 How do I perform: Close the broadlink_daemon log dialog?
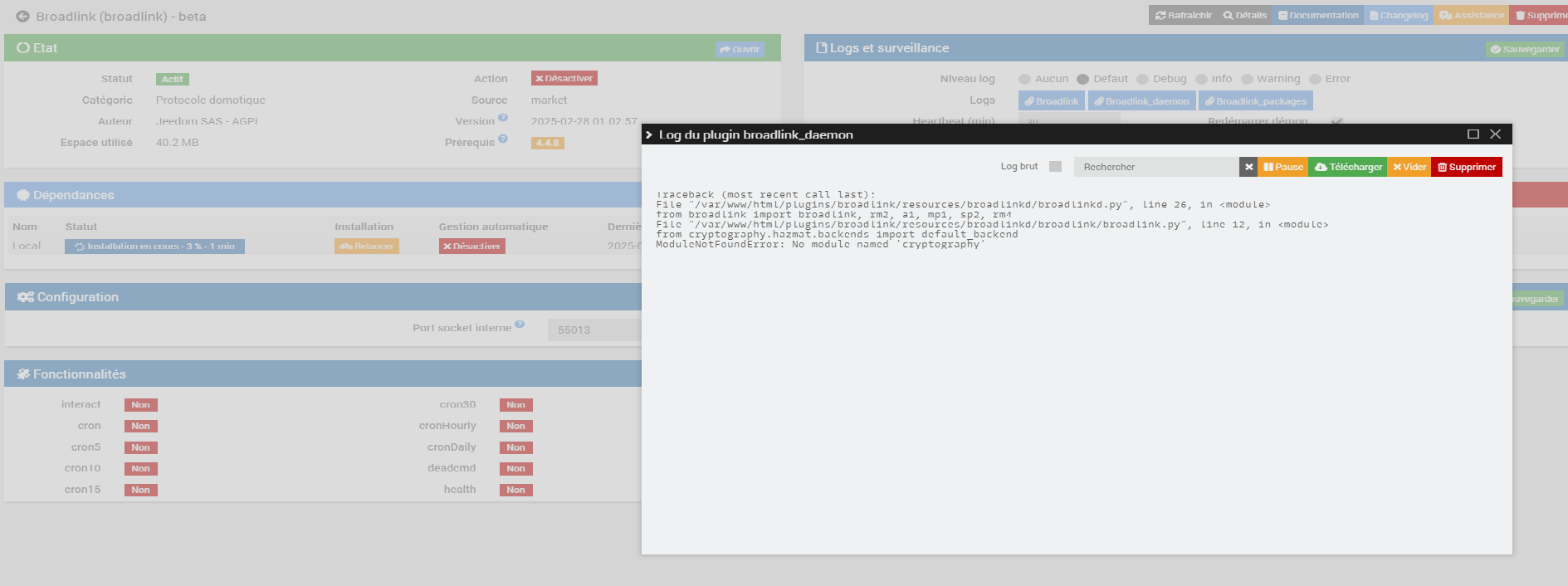coord(1495,134)
